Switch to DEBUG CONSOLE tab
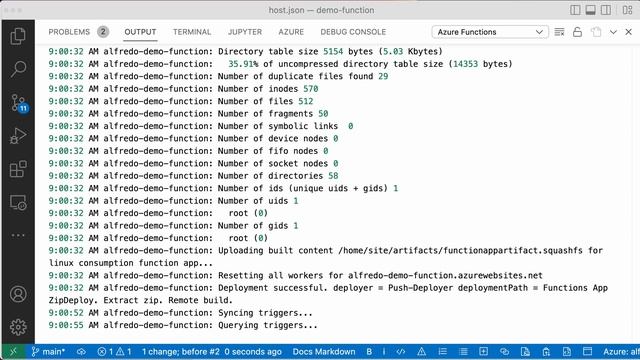 click(x=353, y=32)
